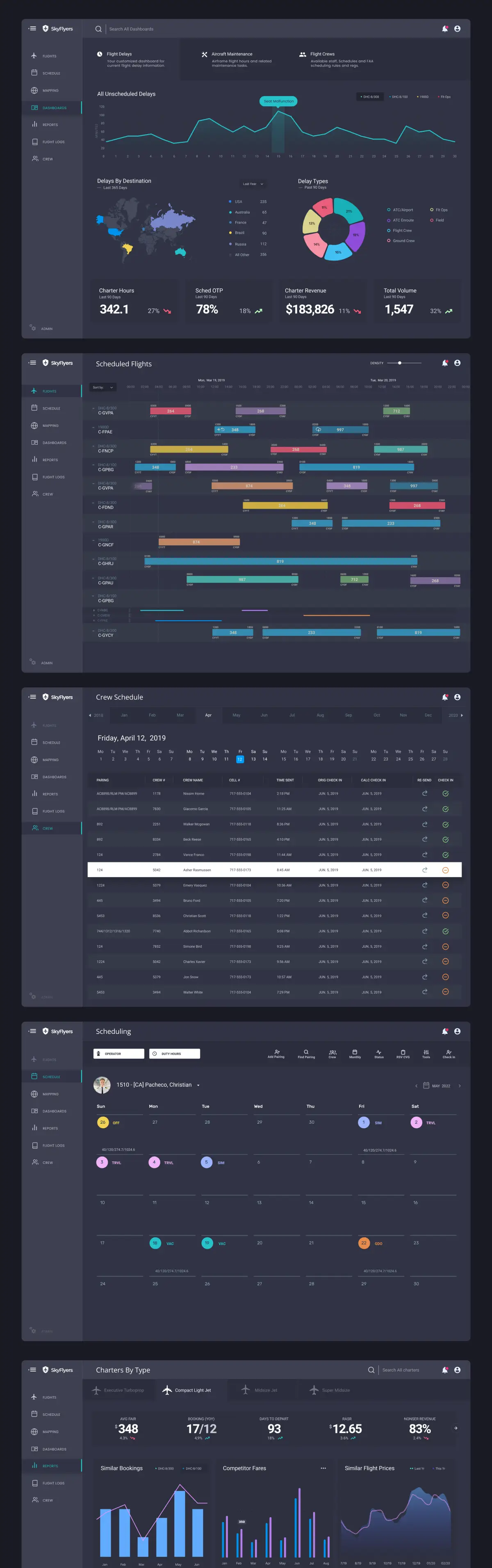
Task: Open user profile icon on Scheduled Flights screen
Action: (x=457, y=363)
